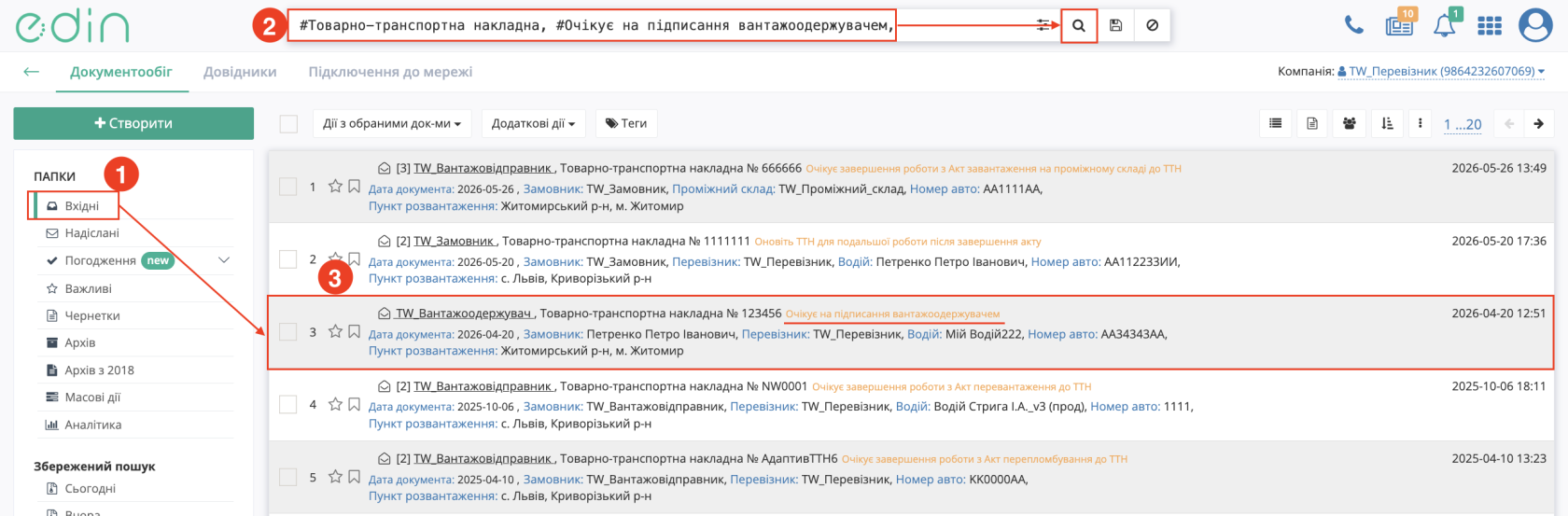This screenshot has height=516, width=1568.
Task: Go back with the left arrow
Action: 32,72
